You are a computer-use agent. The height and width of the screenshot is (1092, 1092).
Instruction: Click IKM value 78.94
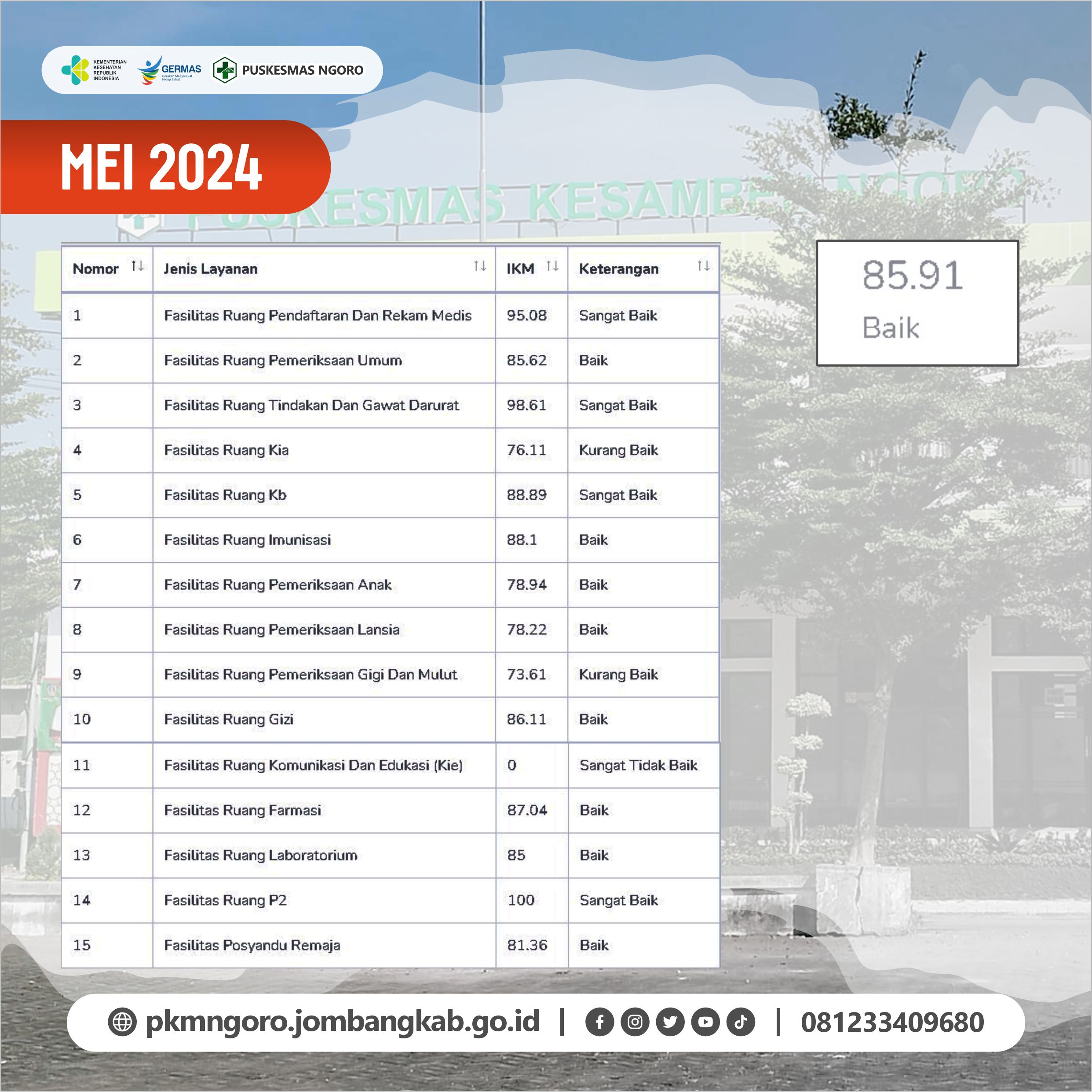pos(526,584)
